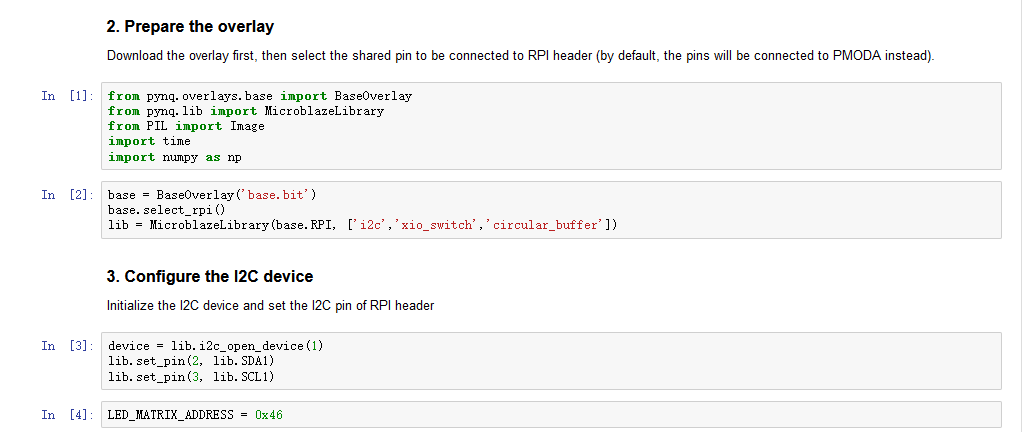Click the "import numpy as np" line
The image size is (1022, 432).
click(175, 157)
